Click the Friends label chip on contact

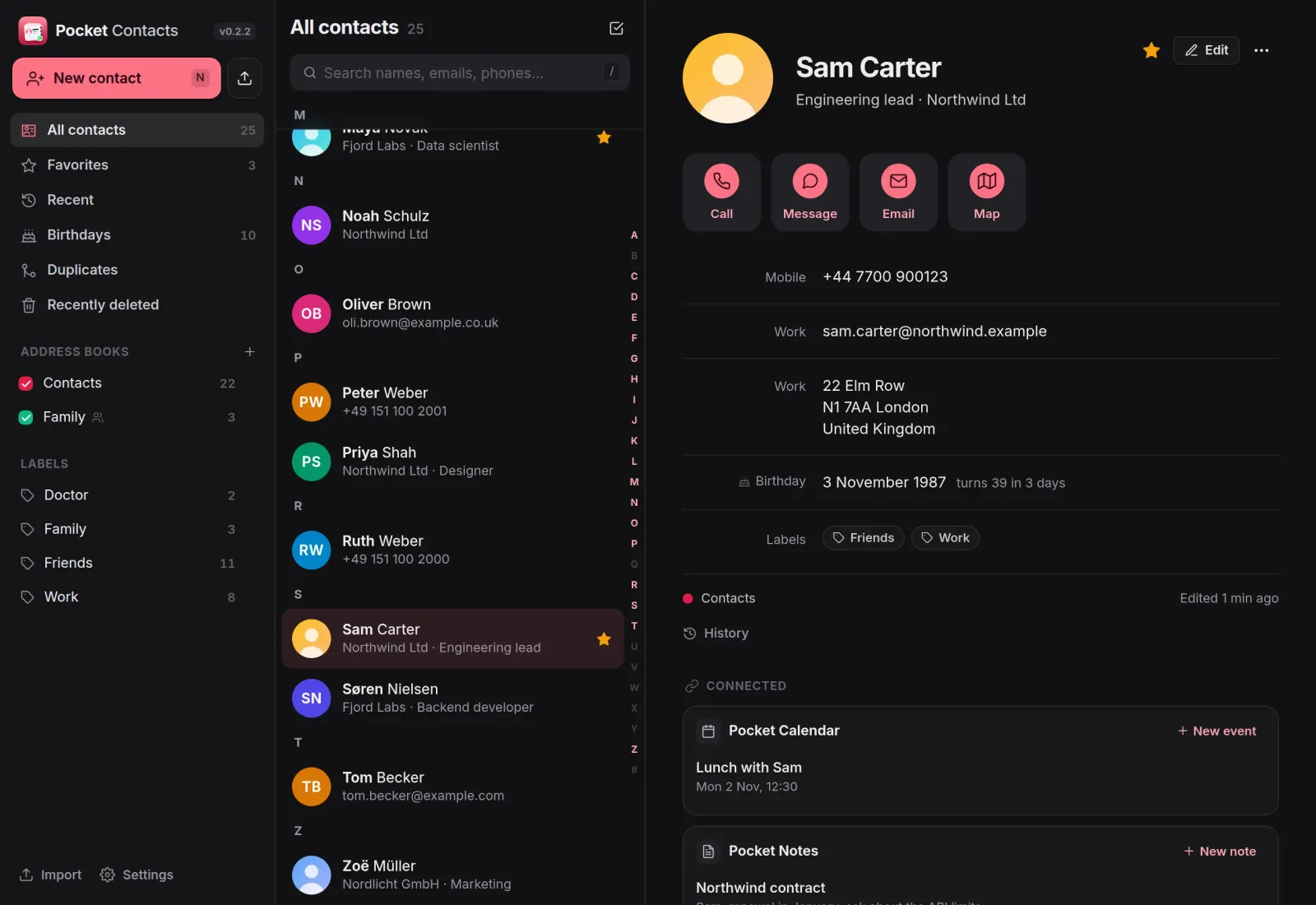coord(863,538)
